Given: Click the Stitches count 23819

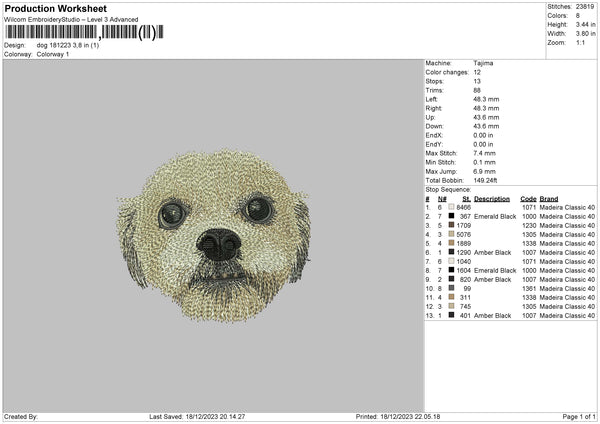Looking at the screenshot, I should tap(584, 6).
